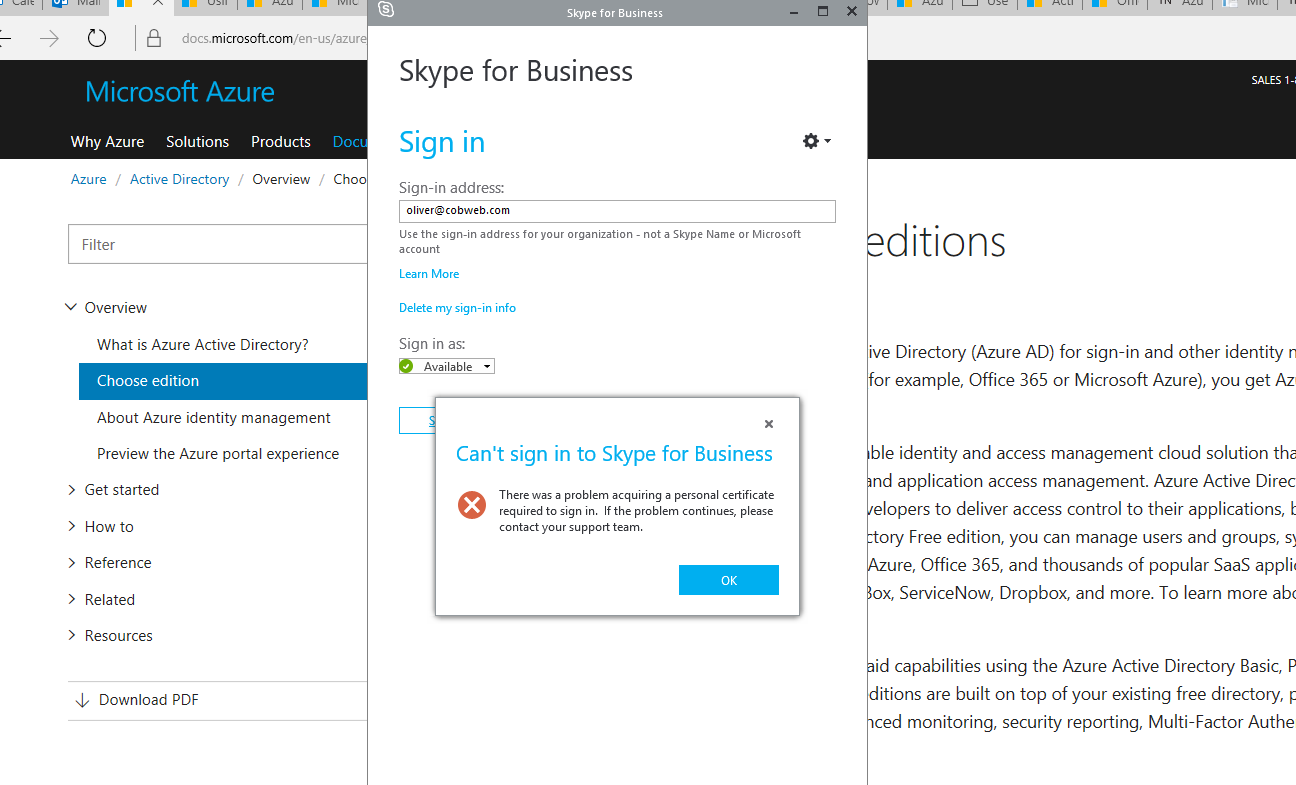Click the Microsoft Azure logo

(x=180, y=92)
